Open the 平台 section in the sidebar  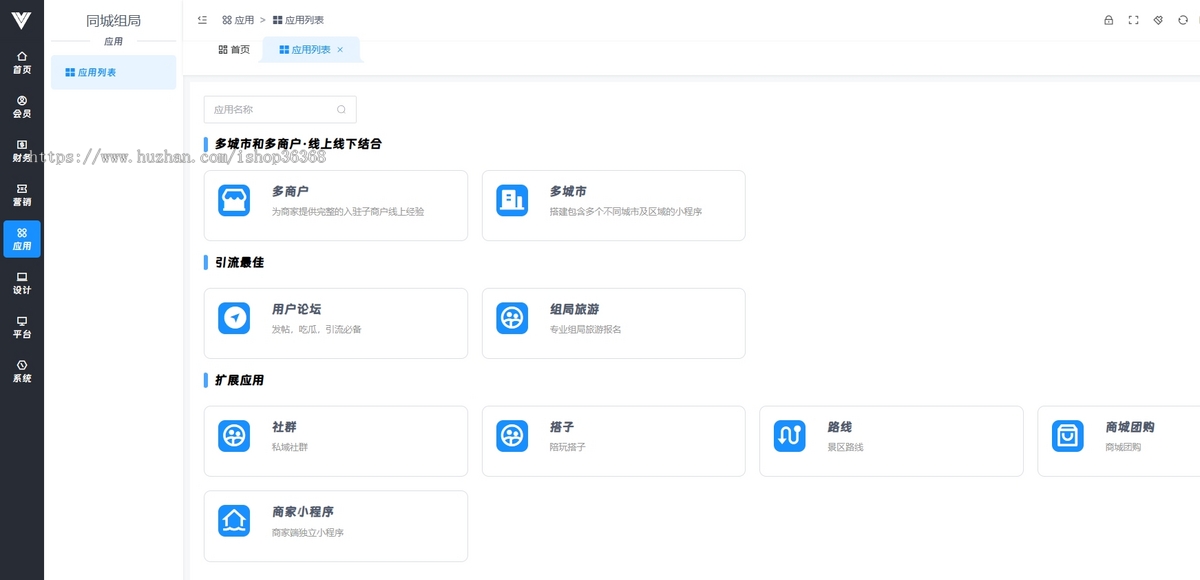(22, 327)
